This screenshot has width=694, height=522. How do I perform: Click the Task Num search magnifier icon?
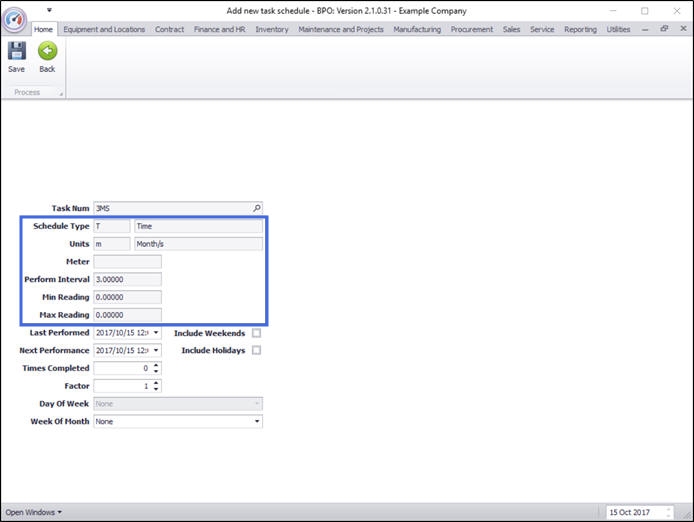pyautogui.click(x=257, y=208)
